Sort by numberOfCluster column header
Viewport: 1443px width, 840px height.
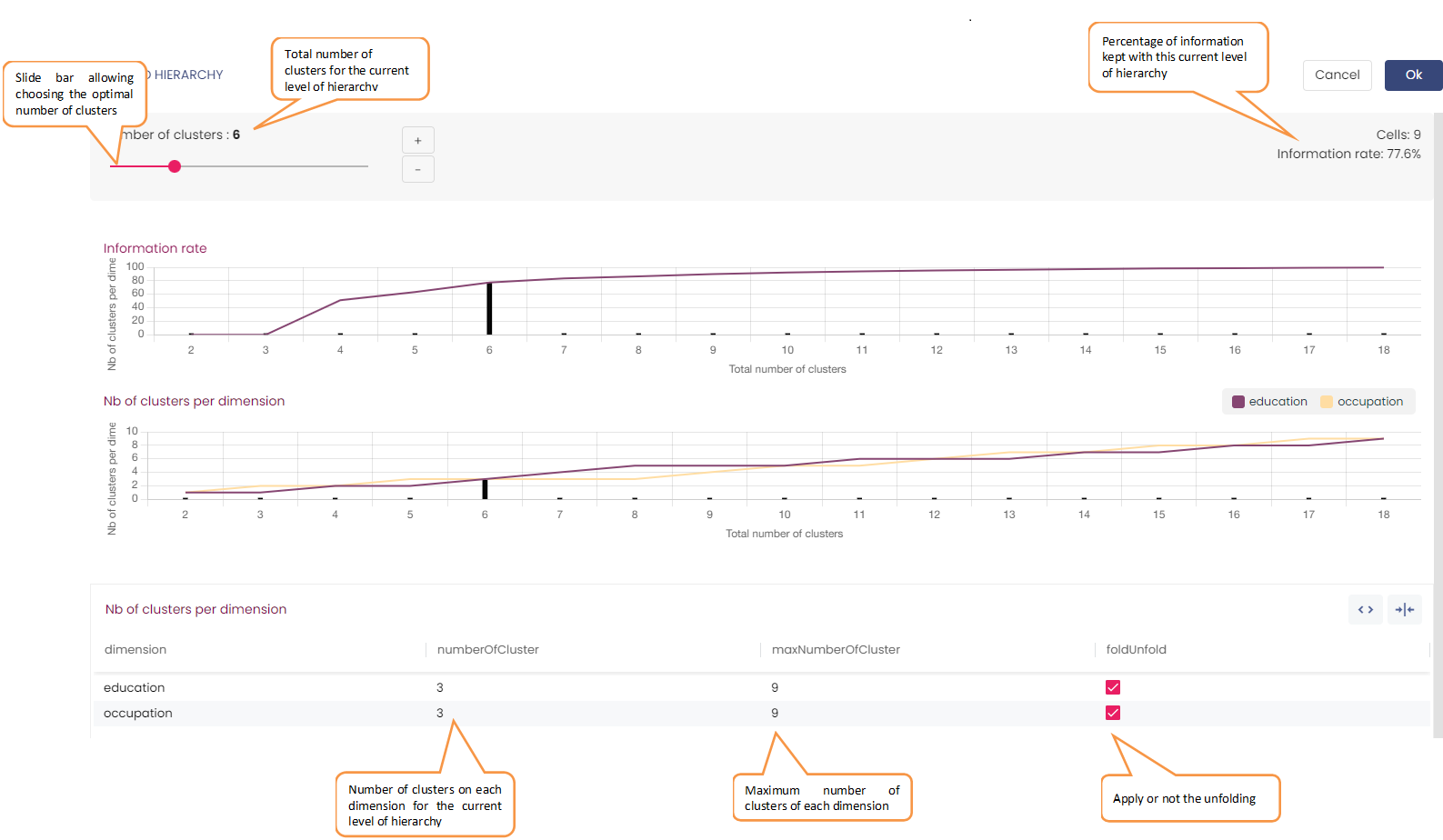(487, 649)
